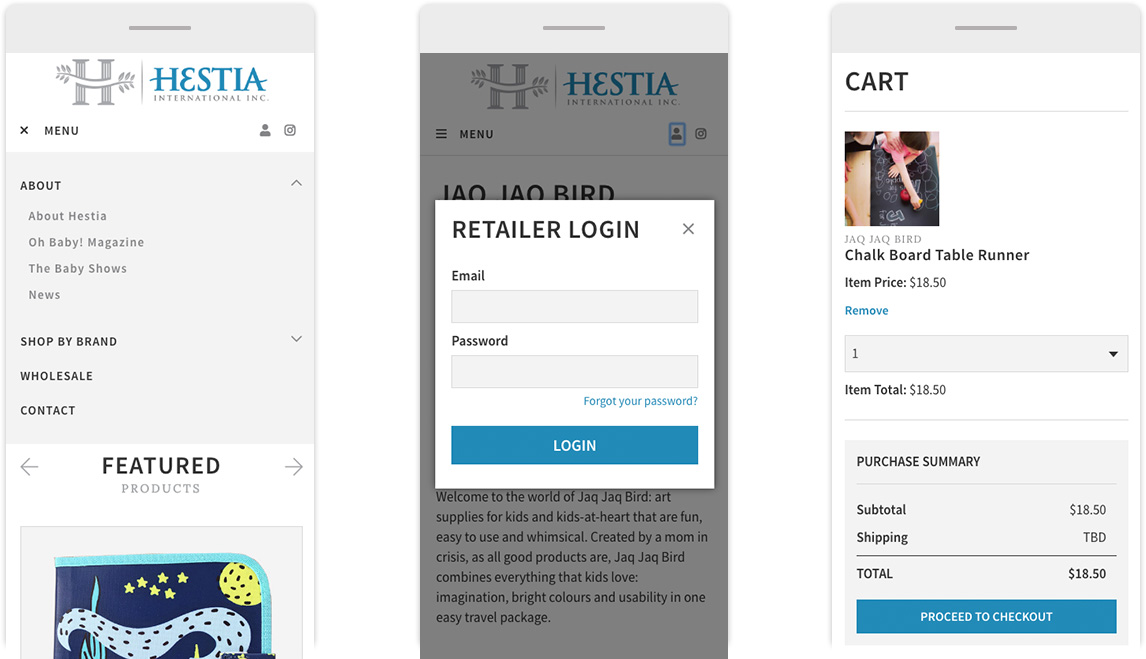Remove Chalk Board Table Runner from cart
Viewport: 1146px width, 659px height.
tap(866, 311)
